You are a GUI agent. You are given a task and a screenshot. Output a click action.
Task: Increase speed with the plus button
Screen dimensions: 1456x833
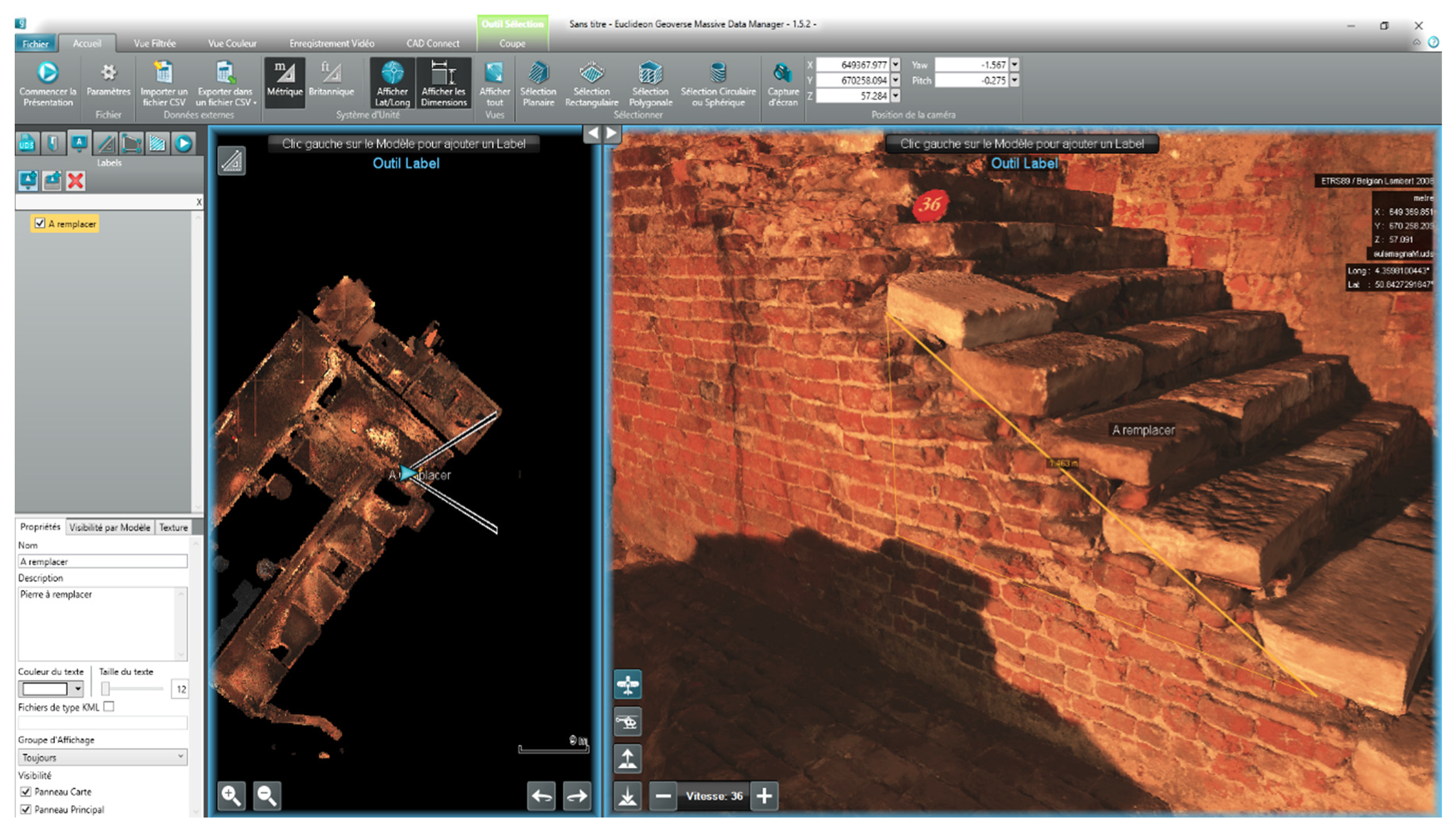point(764,796)
